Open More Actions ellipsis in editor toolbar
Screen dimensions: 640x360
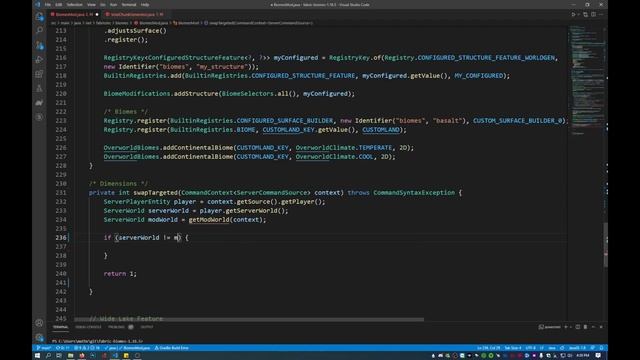[x=601, y=14]
